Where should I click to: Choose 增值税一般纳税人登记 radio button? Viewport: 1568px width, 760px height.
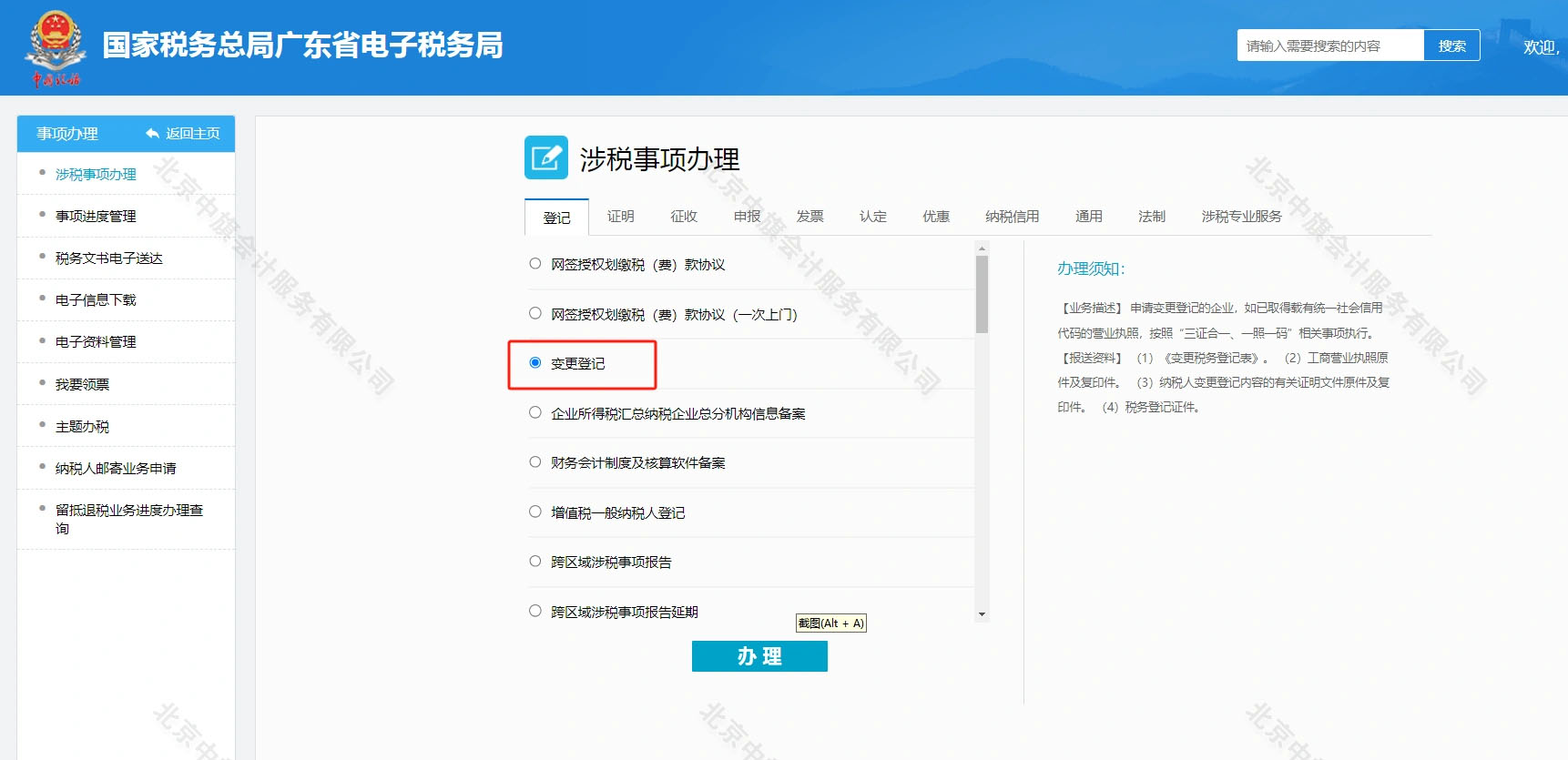[x=535, y=512]
